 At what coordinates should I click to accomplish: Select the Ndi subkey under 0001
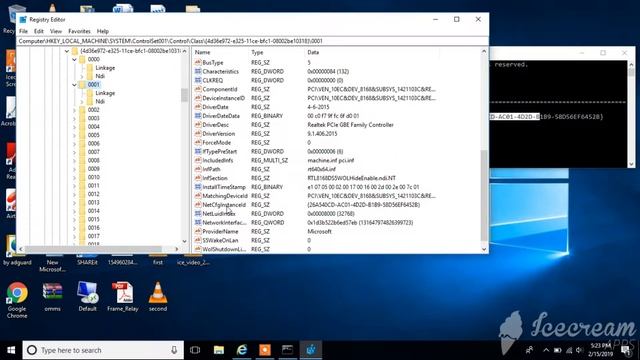tap(100, 101)
